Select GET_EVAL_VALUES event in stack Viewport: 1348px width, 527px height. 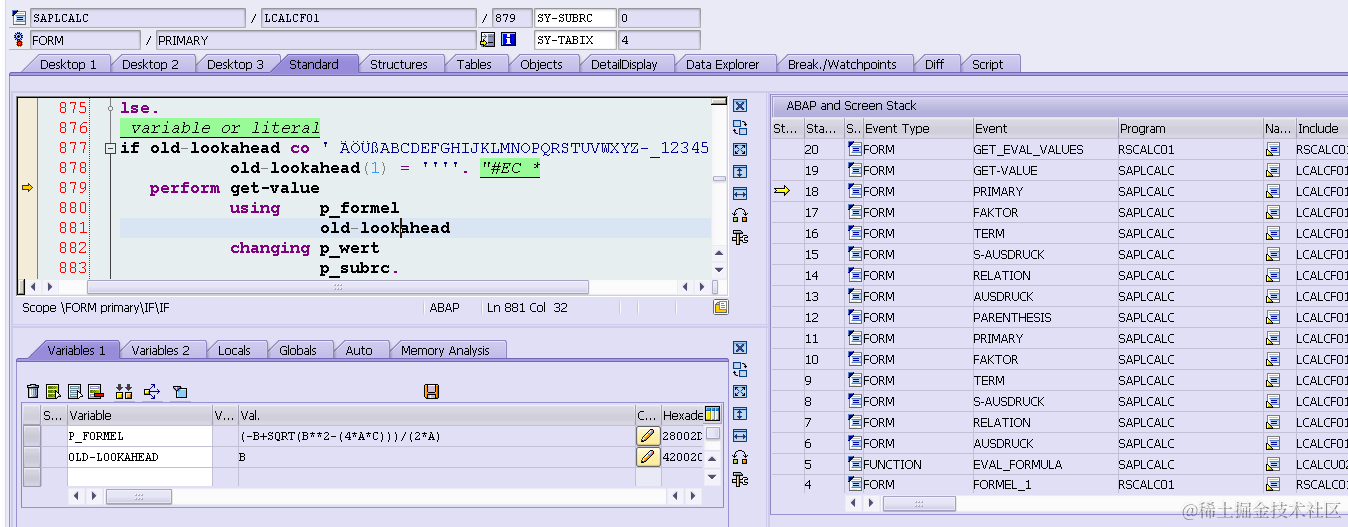[x=1045, y=149]
